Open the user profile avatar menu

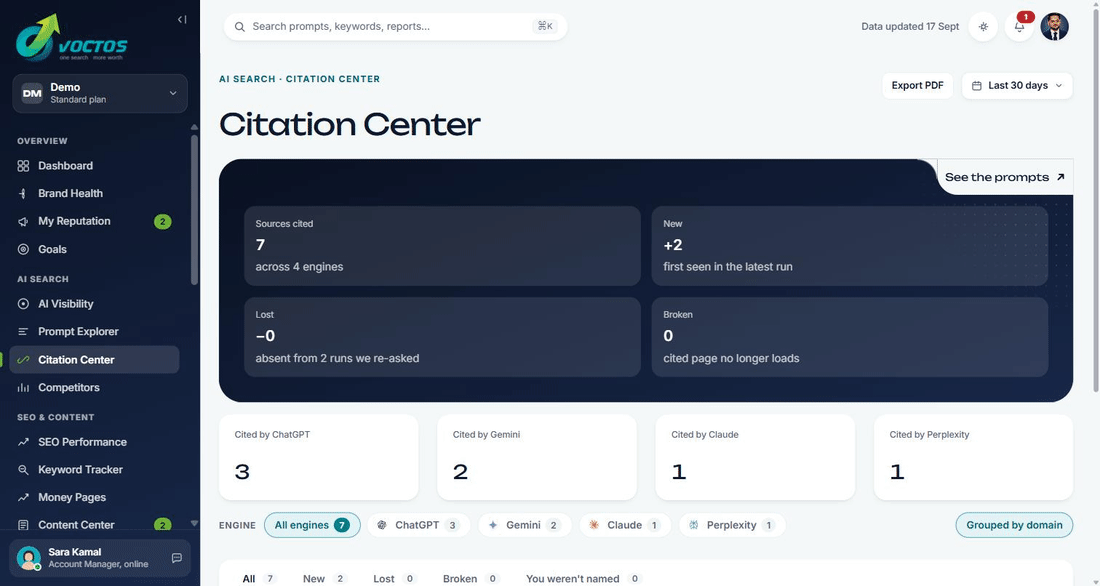coord(1054,27)
